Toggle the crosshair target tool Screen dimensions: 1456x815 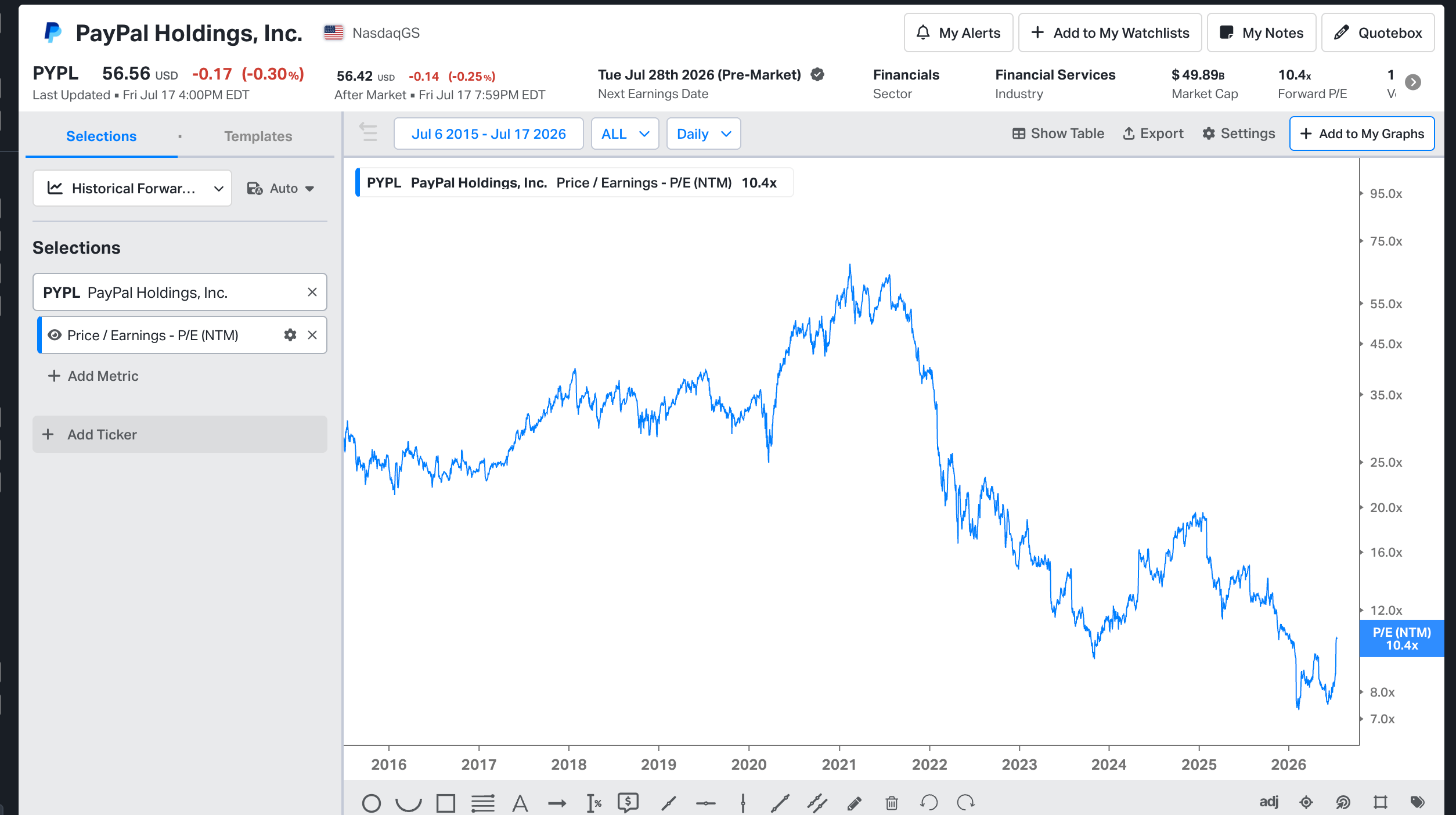coord(1306,803)
